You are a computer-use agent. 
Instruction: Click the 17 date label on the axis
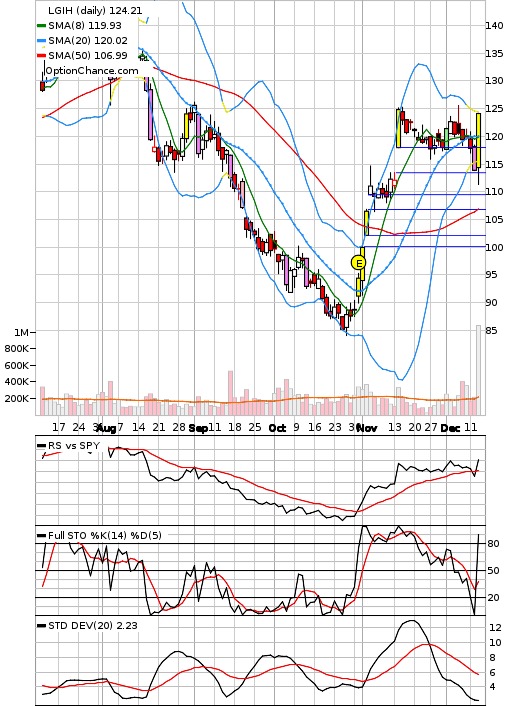click(59, 427)
